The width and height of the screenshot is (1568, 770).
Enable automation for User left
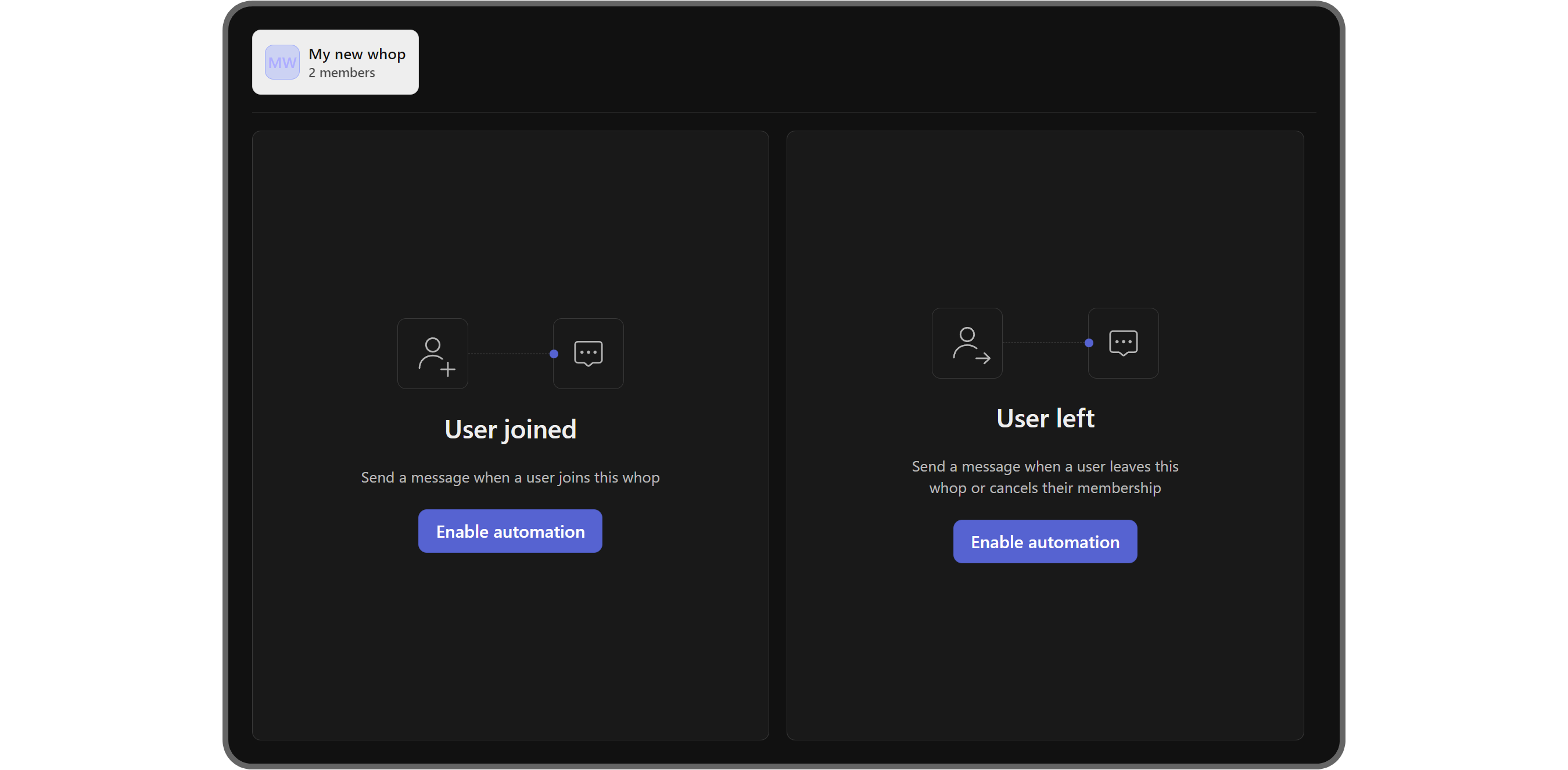pyautogui.click(x=1045, y=541)
